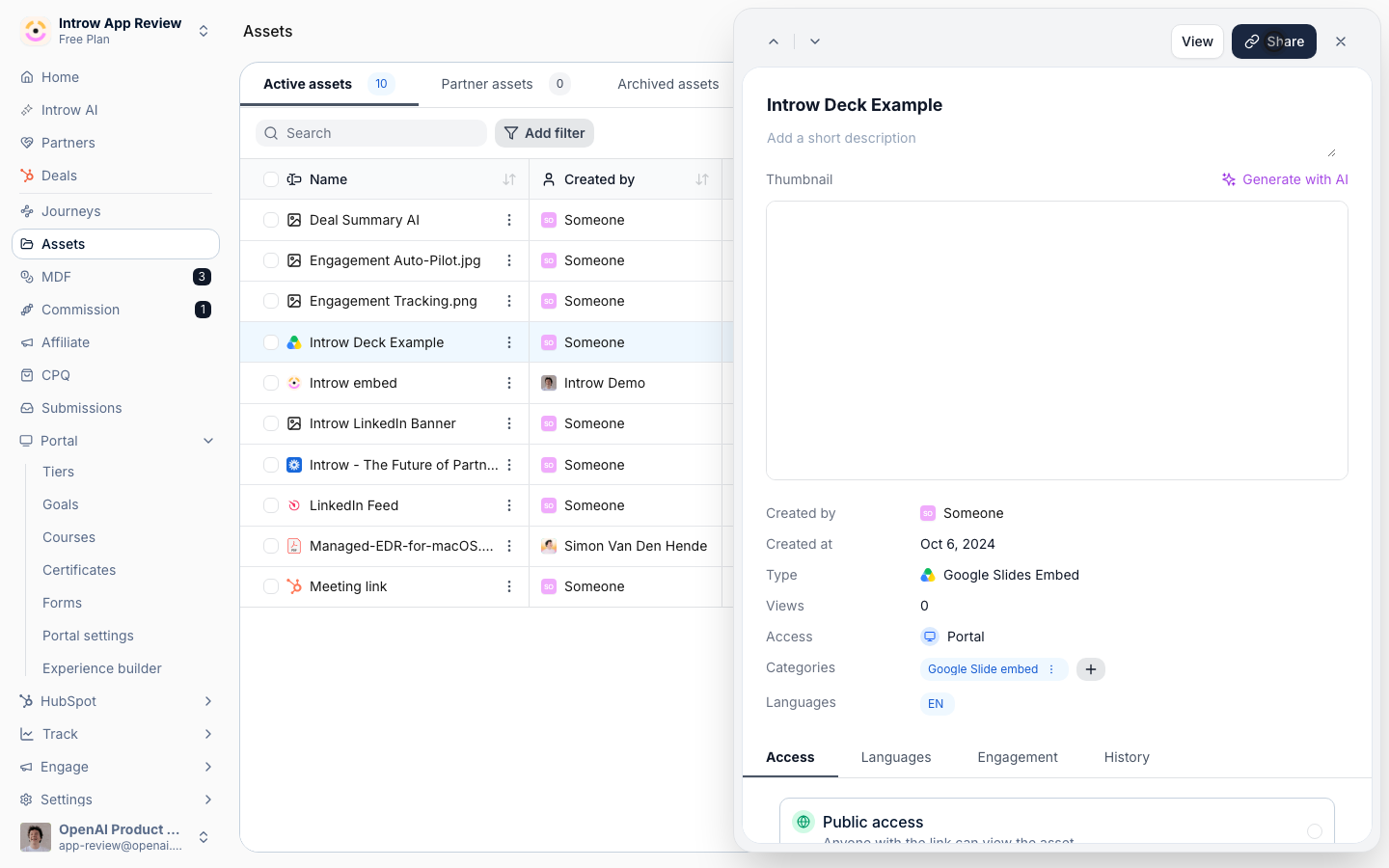Select Introw Deck Example row checkbox
This screenshot has width=1389, height=868.
(x=271, y=342)
